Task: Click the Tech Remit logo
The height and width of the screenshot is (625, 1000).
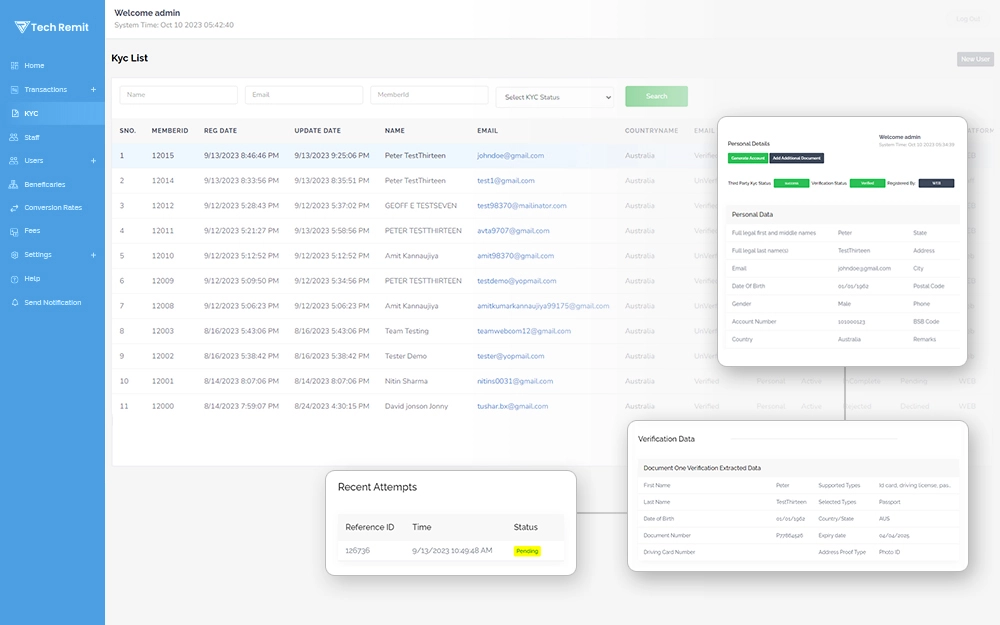Action: tap(52, 27)
